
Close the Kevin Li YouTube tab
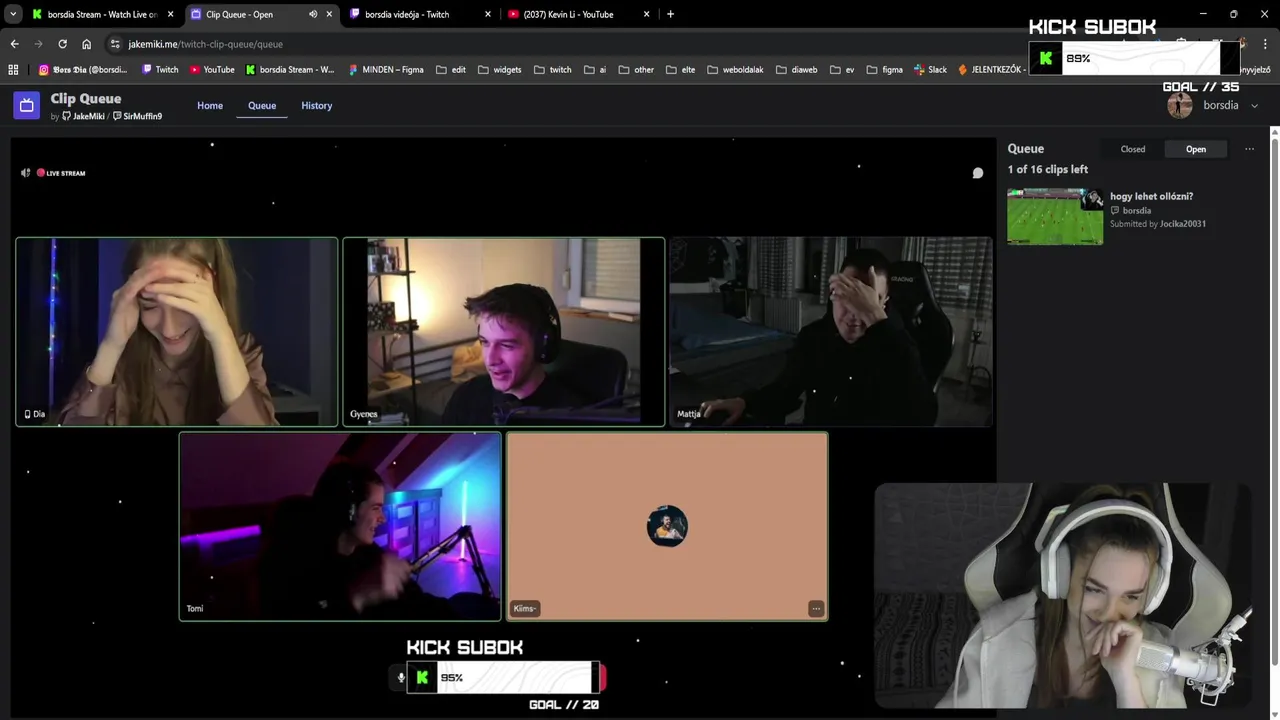(x=647, y=14)
